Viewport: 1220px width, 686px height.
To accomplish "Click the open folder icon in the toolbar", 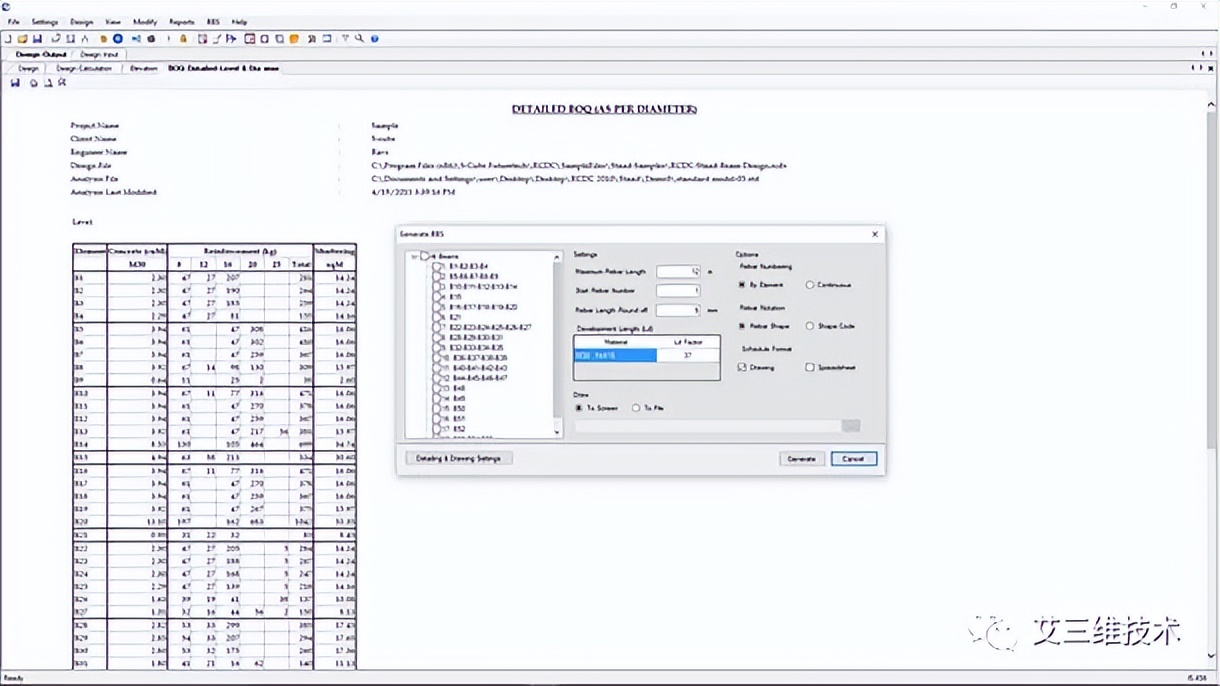I will tap(22, 39).
